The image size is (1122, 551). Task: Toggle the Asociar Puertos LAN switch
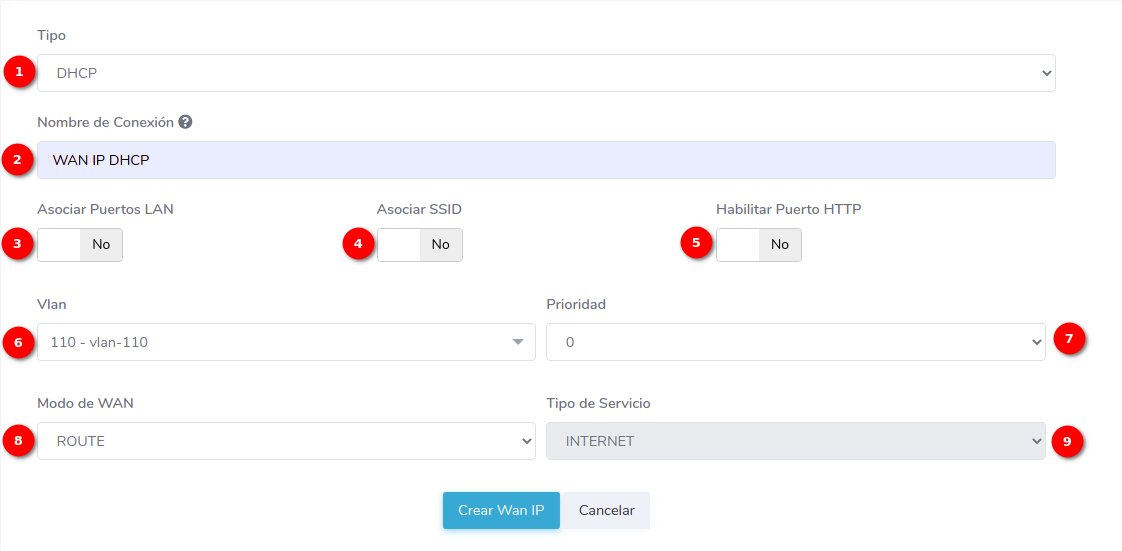pyautogui.click(x=80, y=245)
